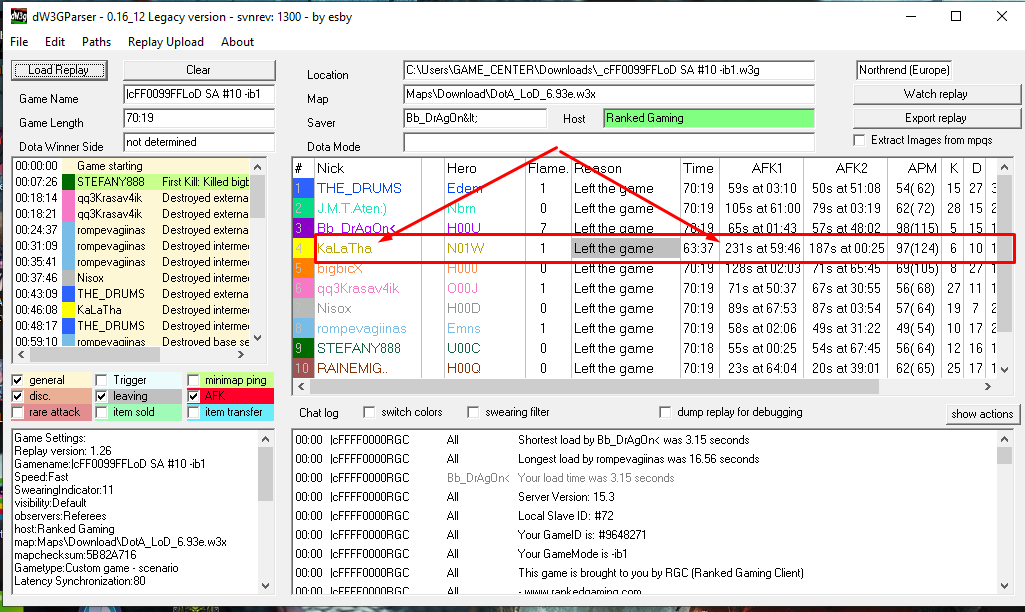
Task: Click the empty Dota Mode field
Action: point(609,143)
